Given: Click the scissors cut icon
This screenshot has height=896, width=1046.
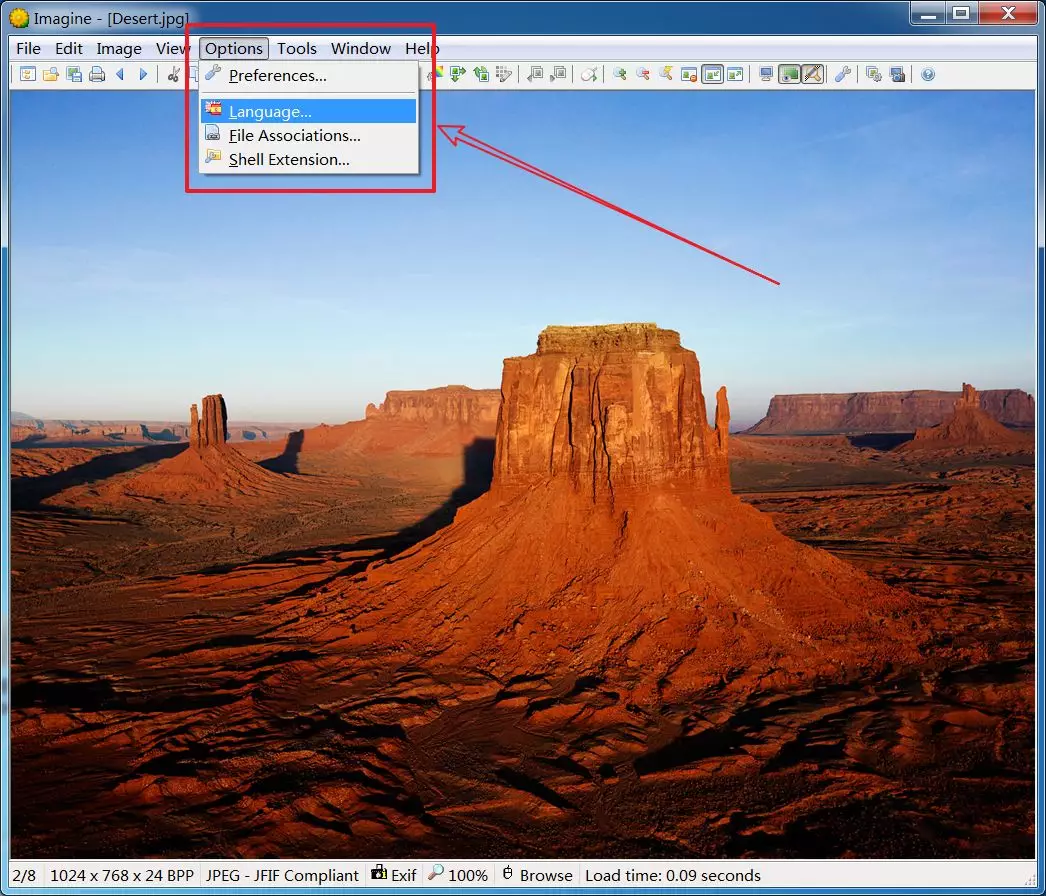Looking at the screenshot, I should [x=173, y=74].
